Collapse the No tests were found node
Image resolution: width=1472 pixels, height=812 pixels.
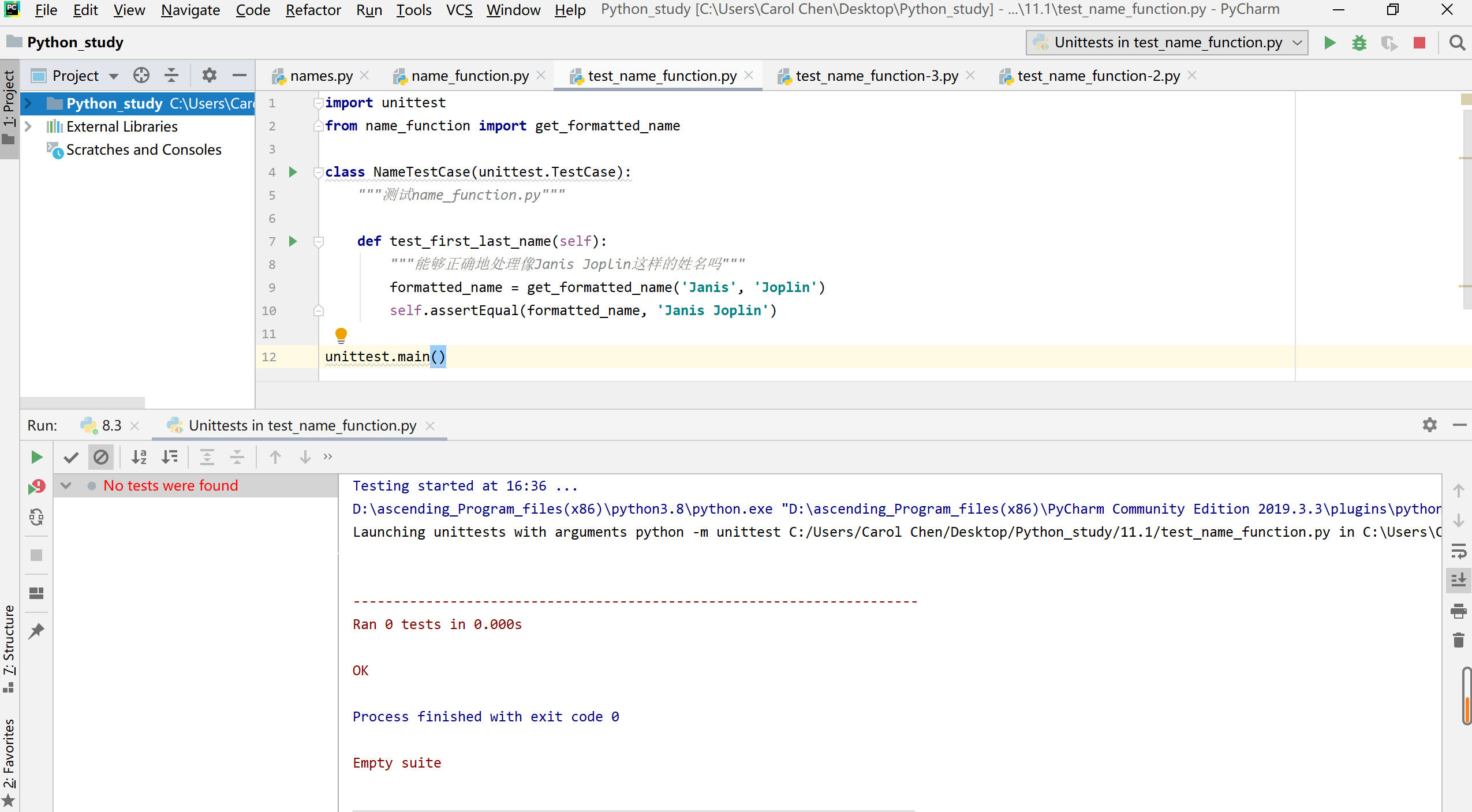point(66,485)
